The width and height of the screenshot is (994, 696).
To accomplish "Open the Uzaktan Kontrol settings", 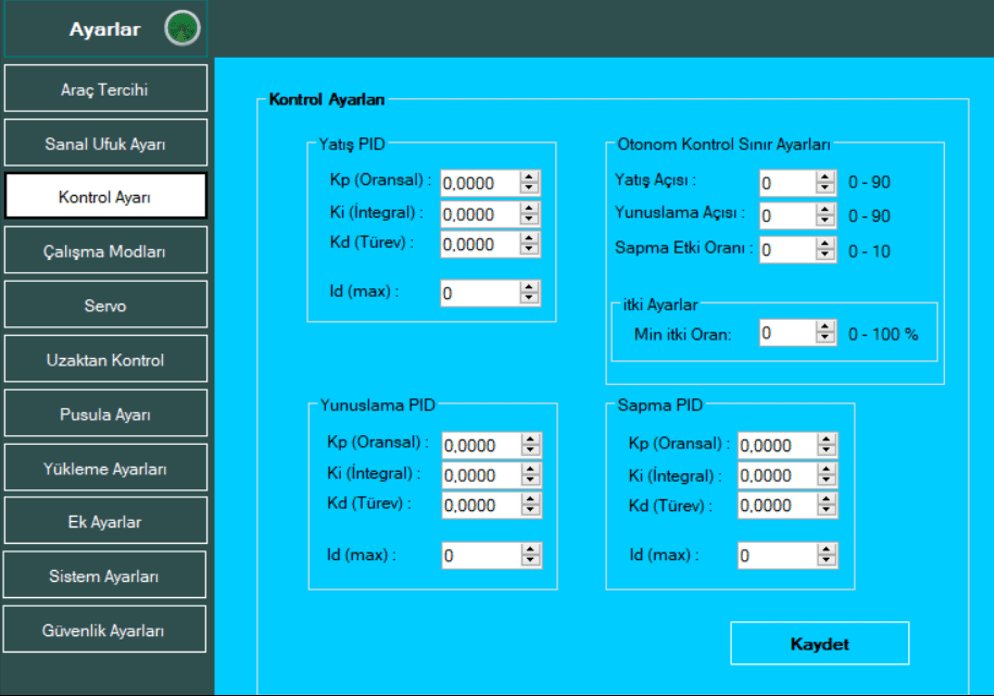I will click(105, 359).
